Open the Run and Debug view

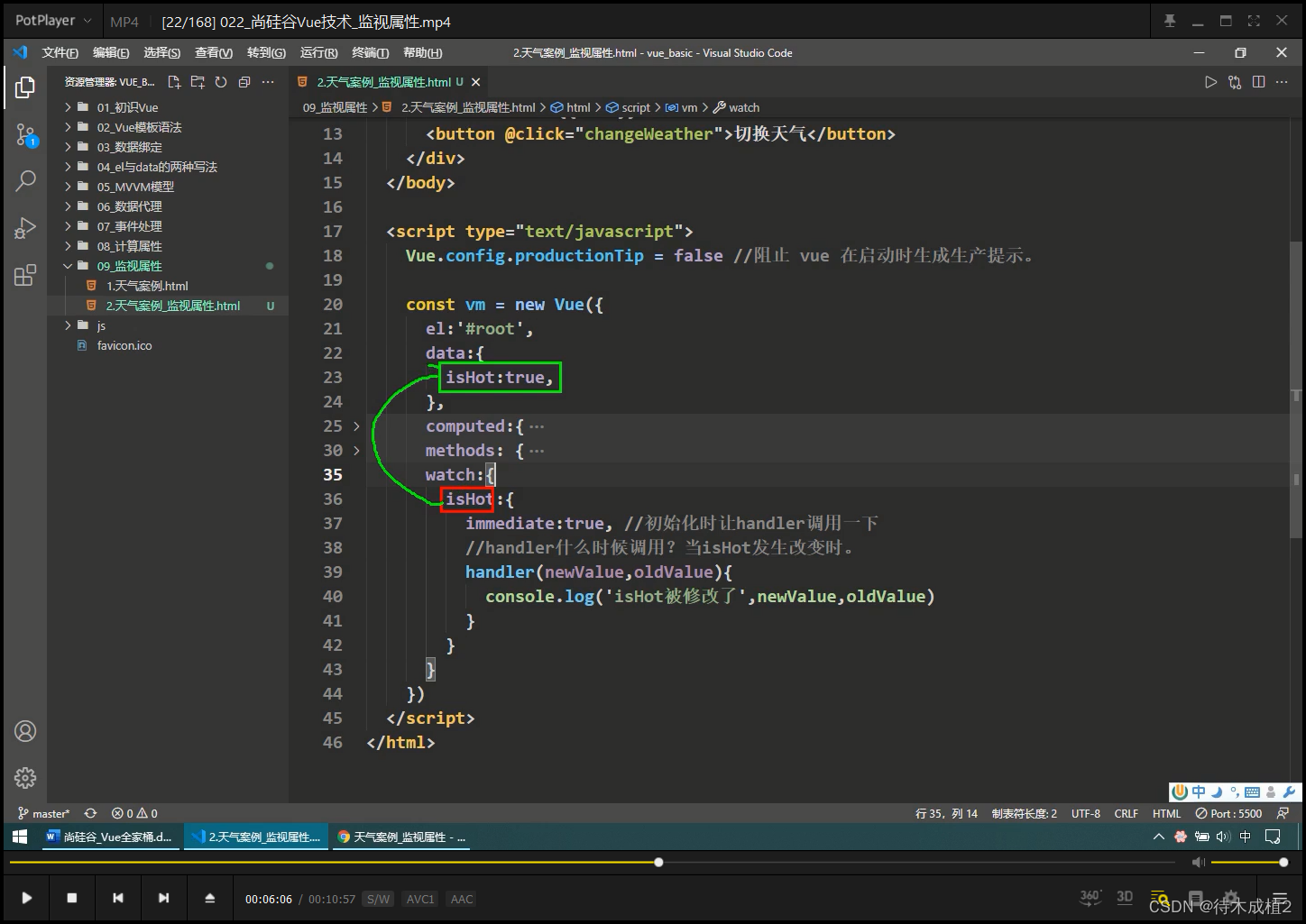click(25, 228)
